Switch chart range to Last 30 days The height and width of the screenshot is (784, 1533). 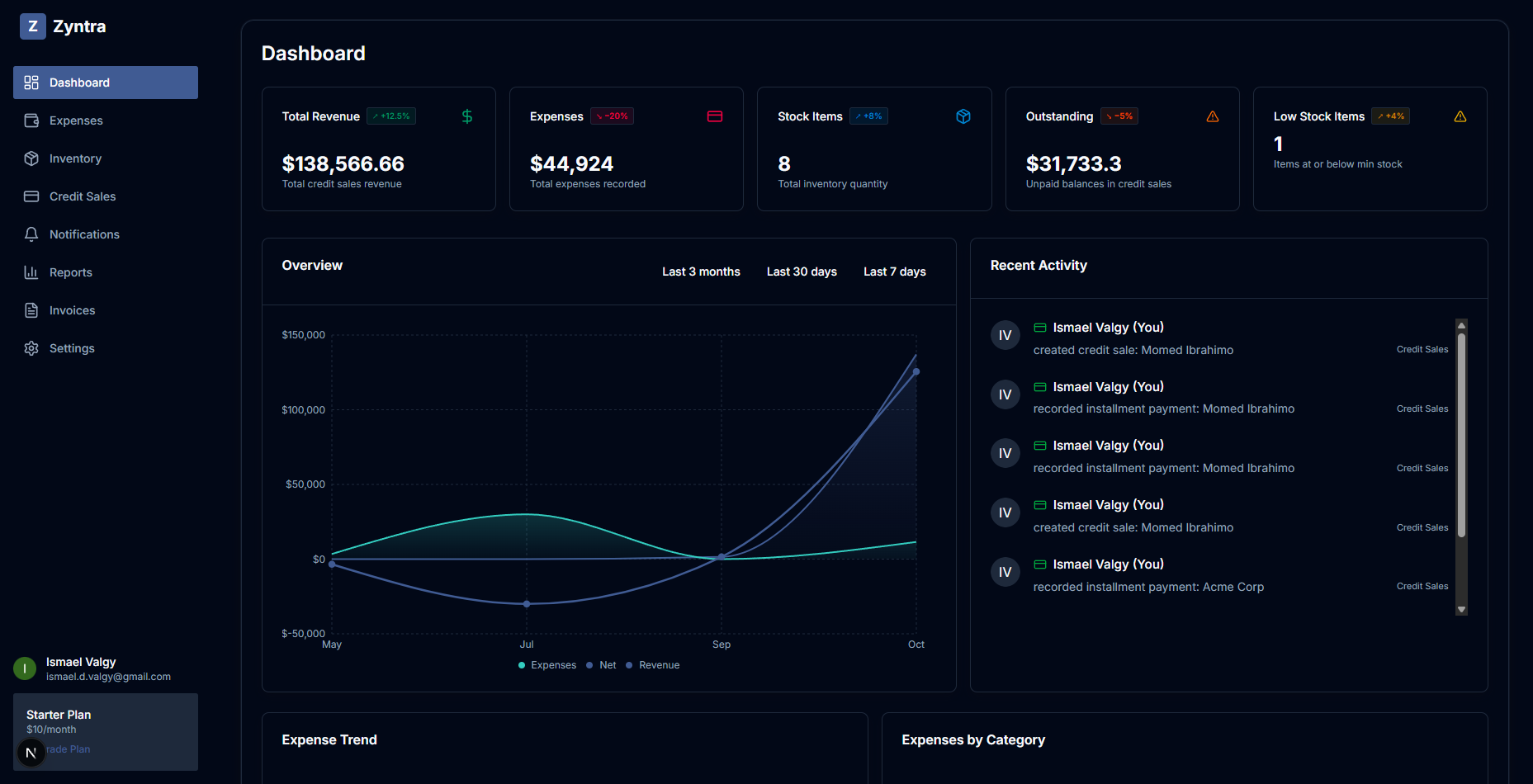[x=802, y=272]
